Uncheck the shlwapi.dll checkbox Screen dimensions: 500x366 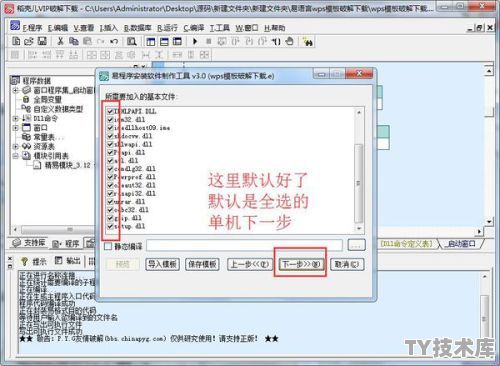[110, 144]
